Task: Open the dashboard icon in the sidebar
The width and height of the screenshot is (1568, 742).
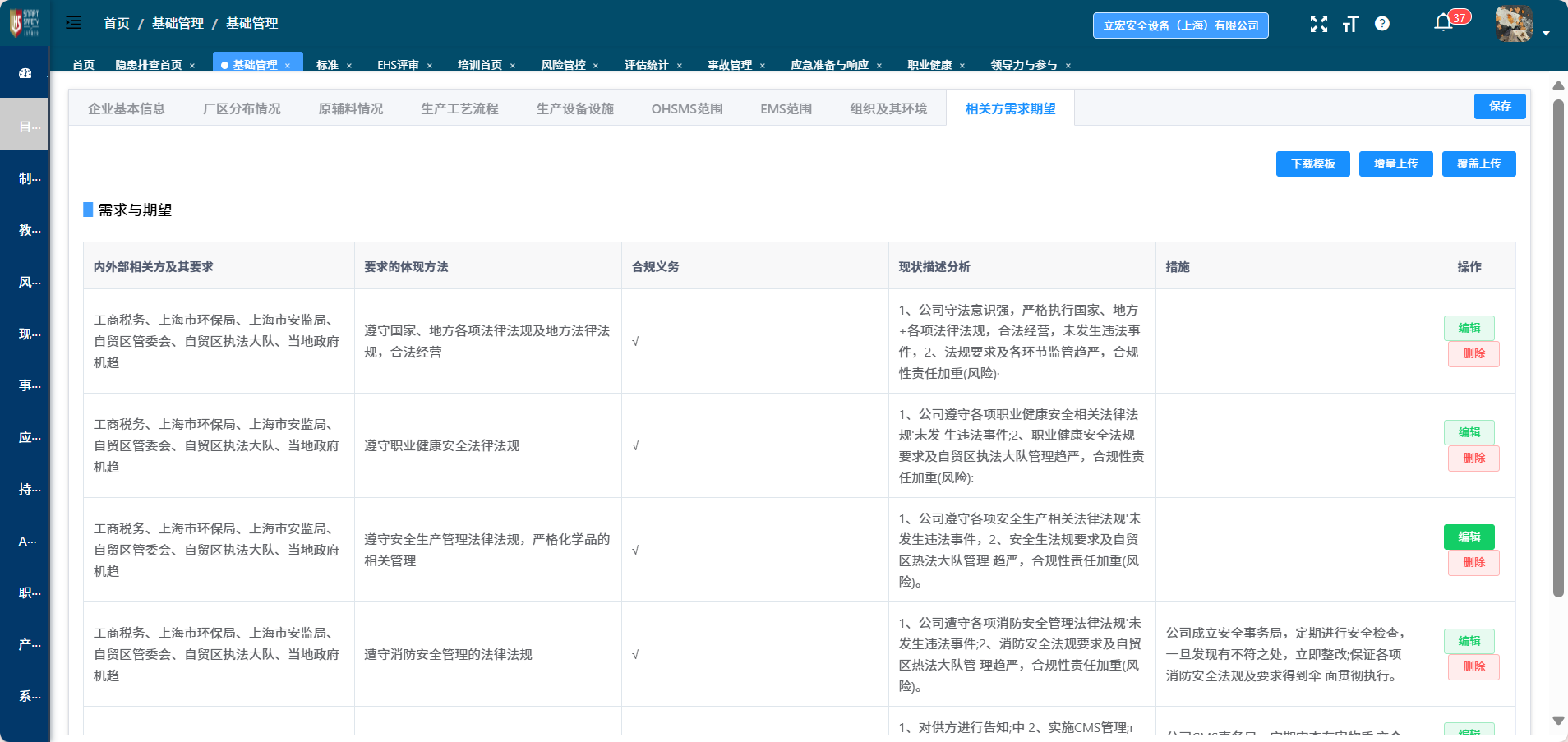Action: tap(25, 73)
